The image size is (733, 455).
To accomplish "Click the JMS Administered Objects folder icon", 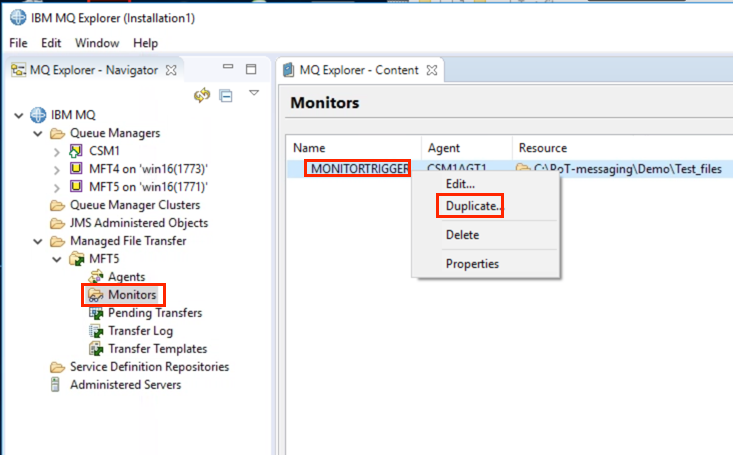I will [57, 224].
